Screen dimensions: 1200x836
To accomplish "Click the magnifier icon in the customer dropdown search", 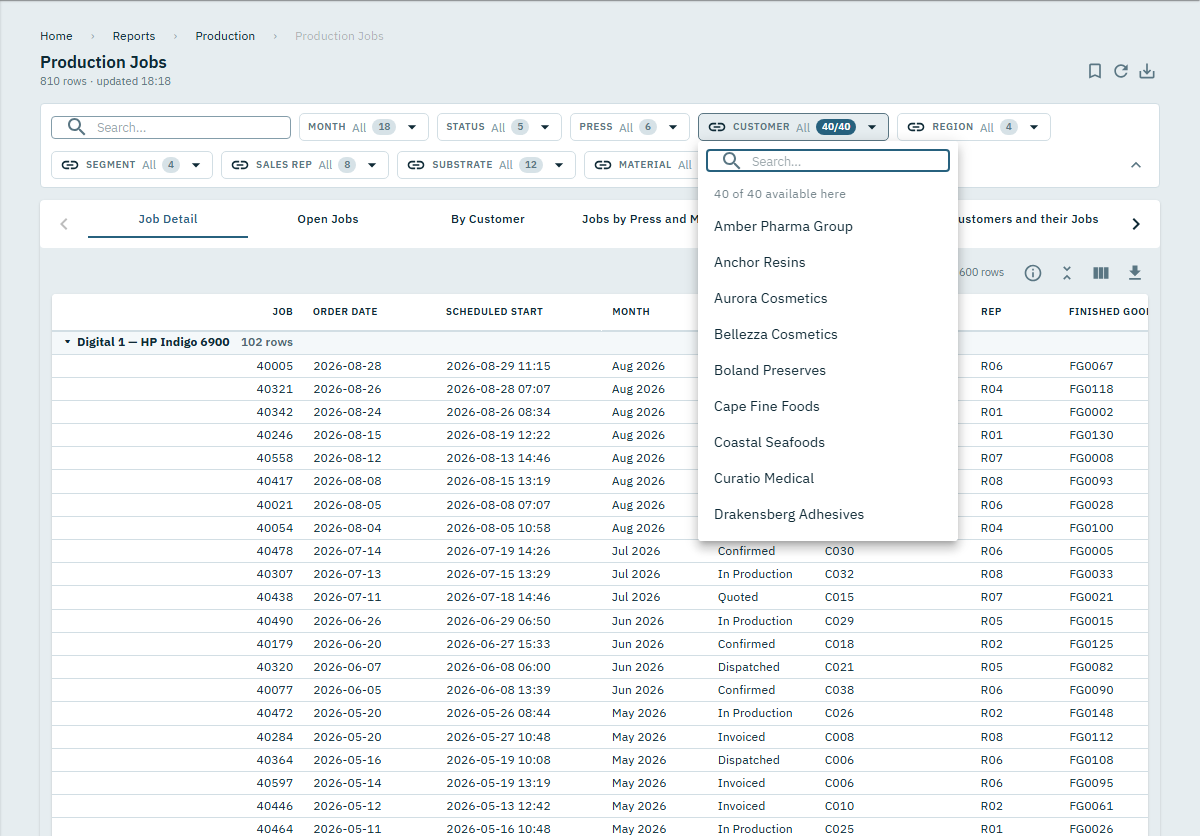I will 731,161.
